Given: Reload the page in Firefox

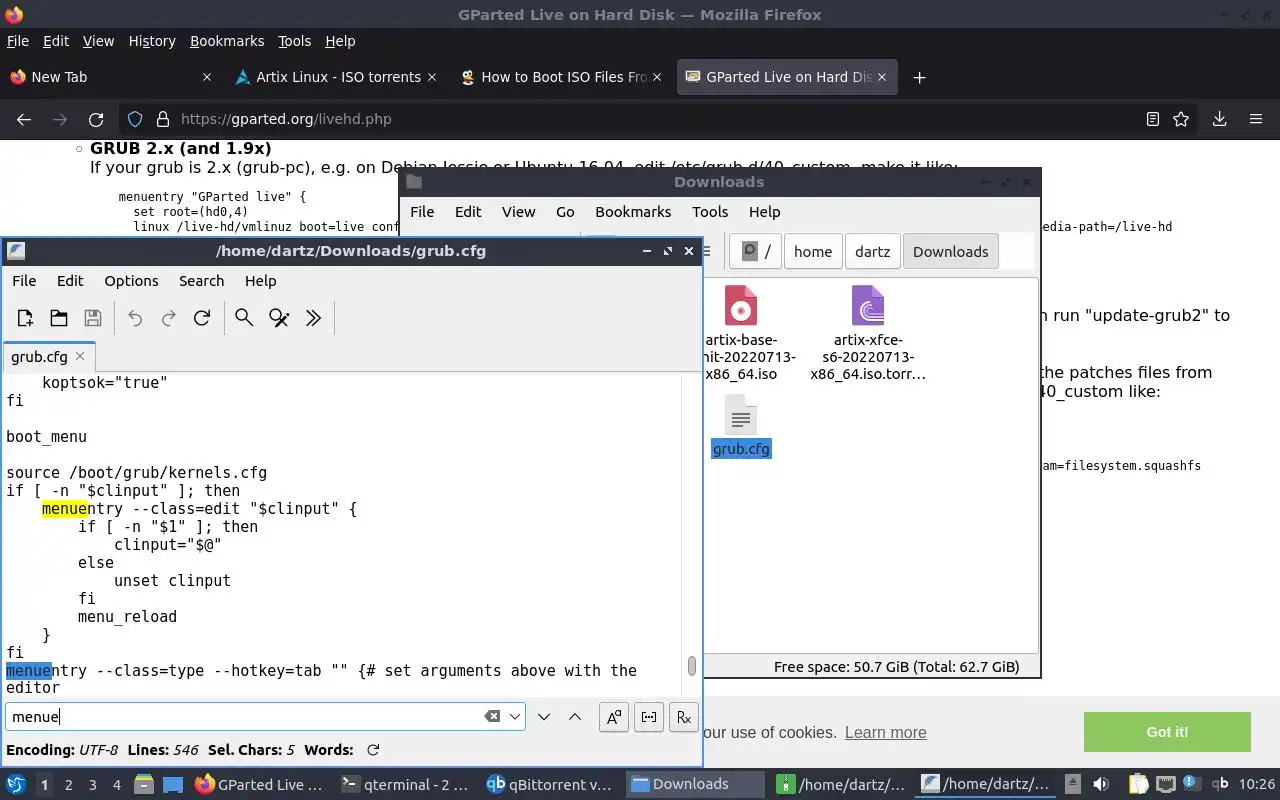Looking at the screenshot, I should (x=96, y=119).
